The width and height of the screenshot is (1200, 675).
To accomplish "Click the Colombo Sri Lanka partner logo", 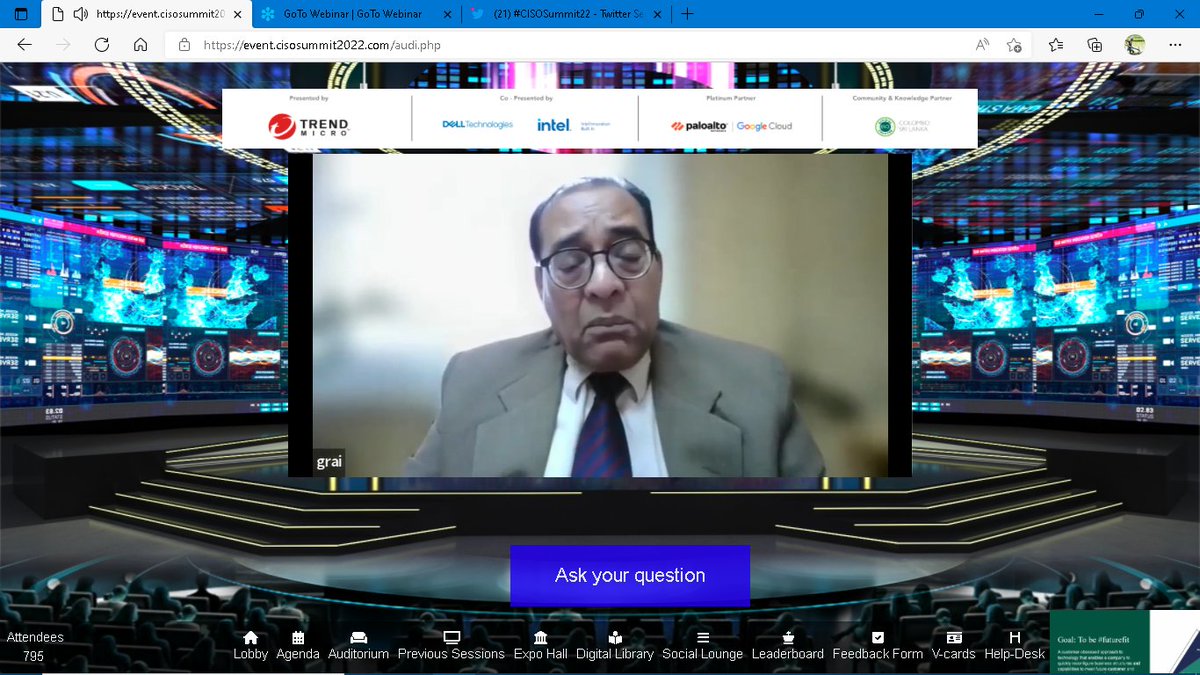I will pyautogui.click(x=903, y=126).
